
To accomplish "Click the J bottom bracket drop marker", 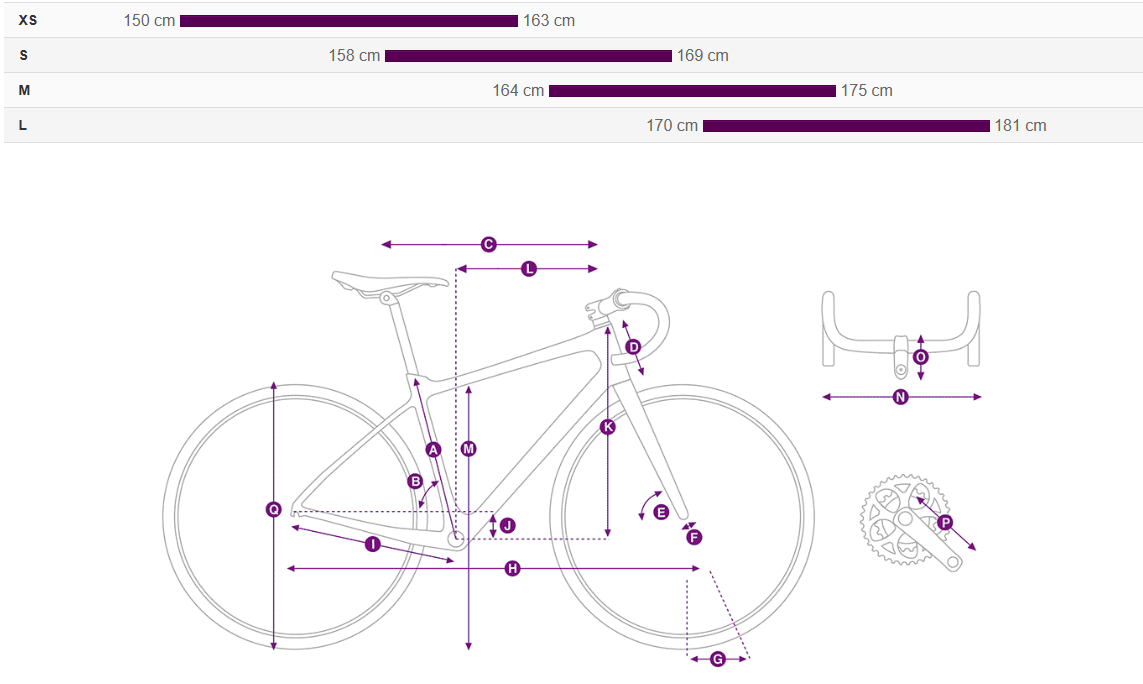I will [508, 526].
